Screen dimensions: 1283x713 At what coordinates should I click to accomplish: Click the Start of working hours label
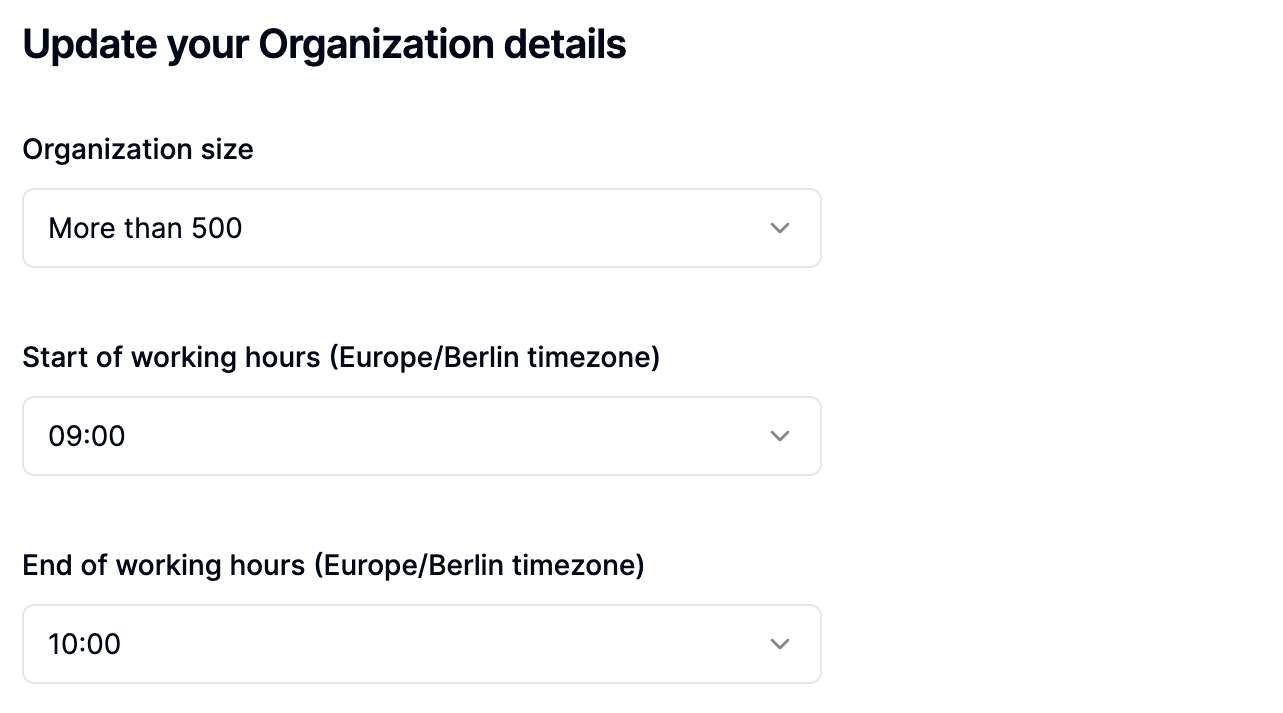click(343, 356)
